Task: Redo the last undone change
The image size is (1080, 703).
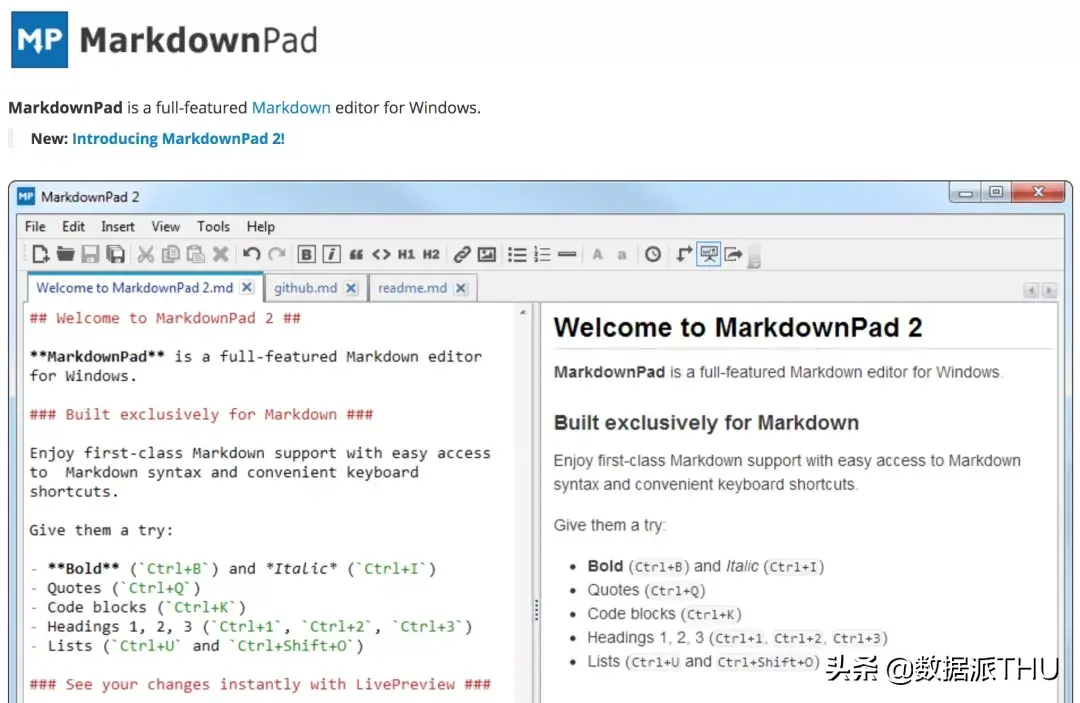Action: pyautogui.click(x=277, y=255)
